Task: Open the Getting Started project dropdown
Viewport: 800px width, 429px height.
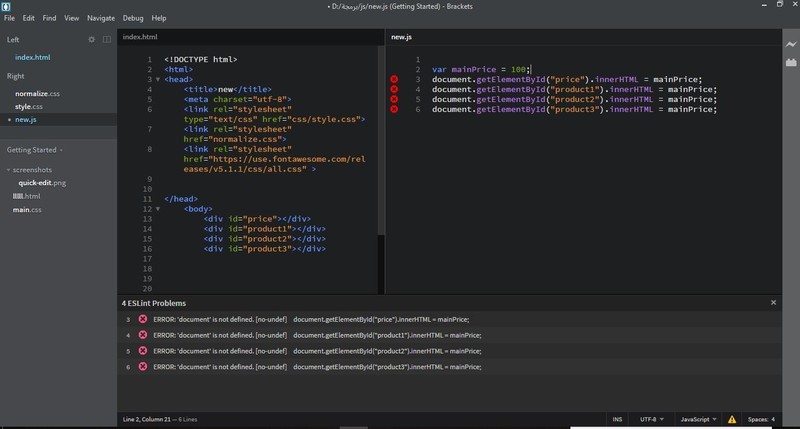Action: 35,150
